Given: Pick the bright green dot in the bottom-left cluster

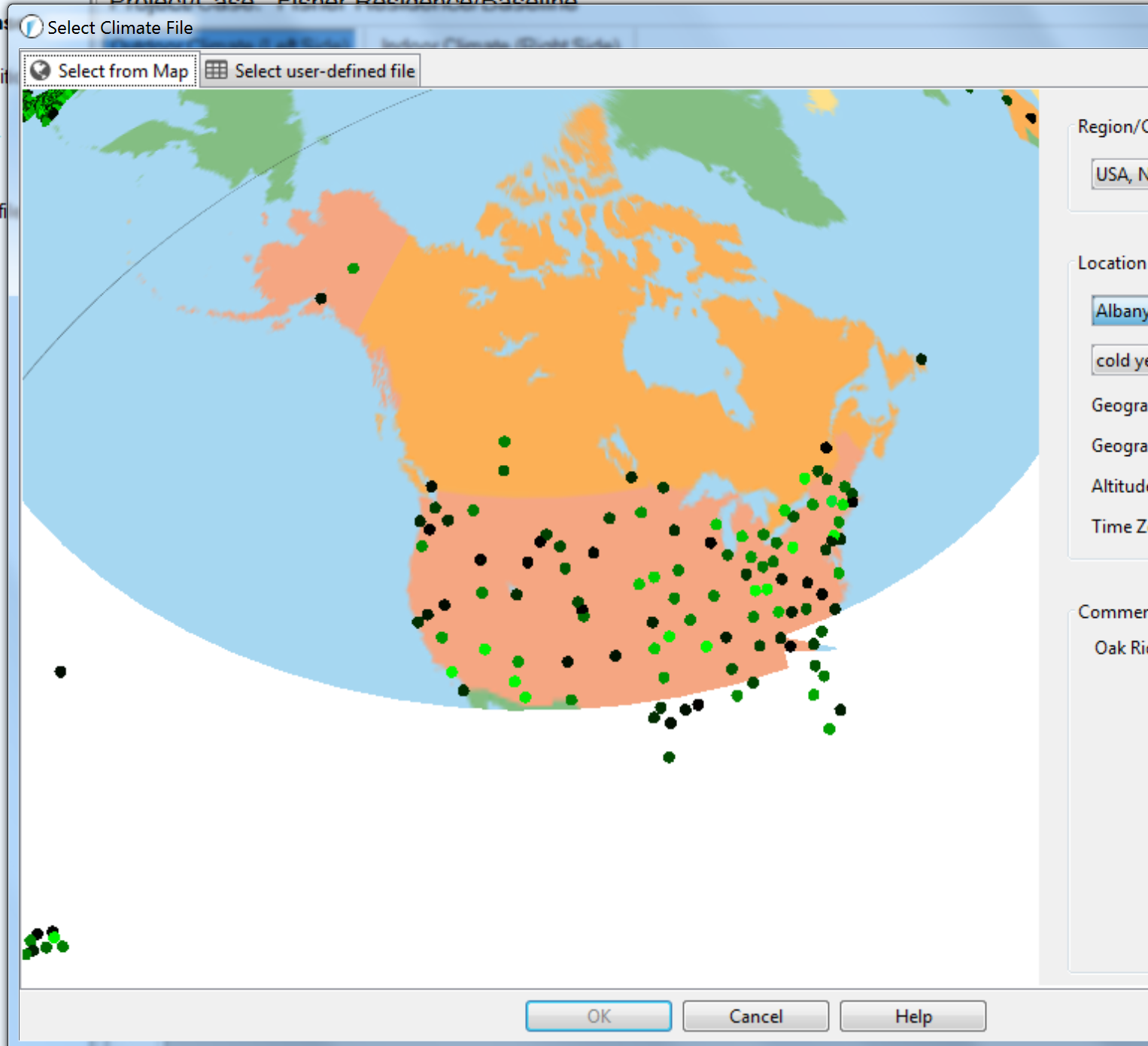Looking at the screenshot, I should [x=54, y=938].
